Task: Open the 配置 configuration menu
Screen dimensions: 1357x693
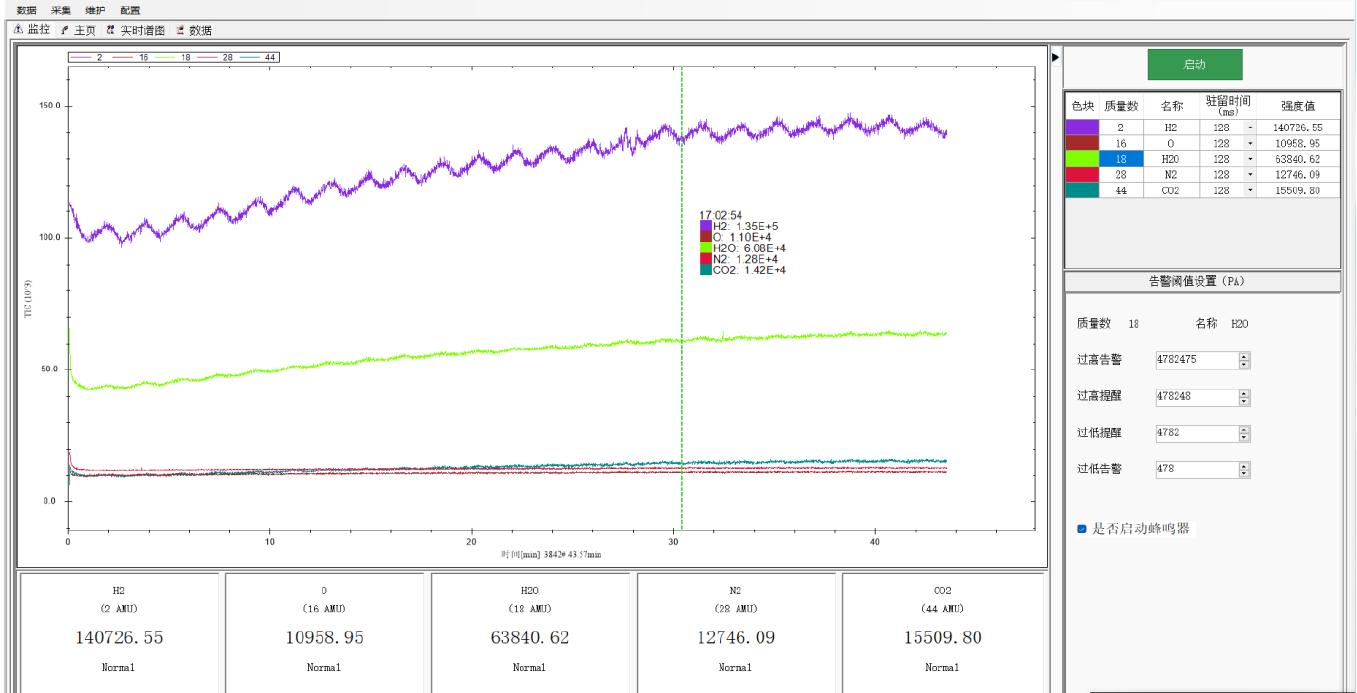Action: click(x=130, y=10)
